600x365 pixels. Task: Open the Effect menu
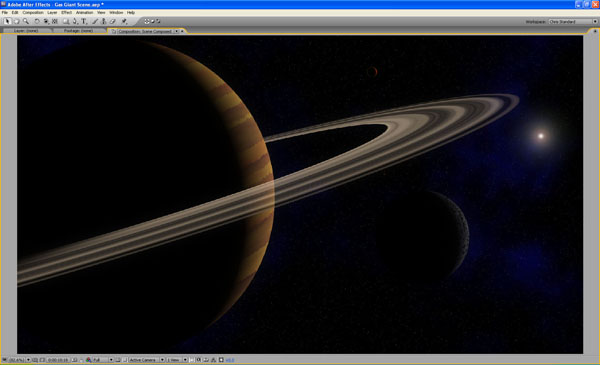point(67,13)
